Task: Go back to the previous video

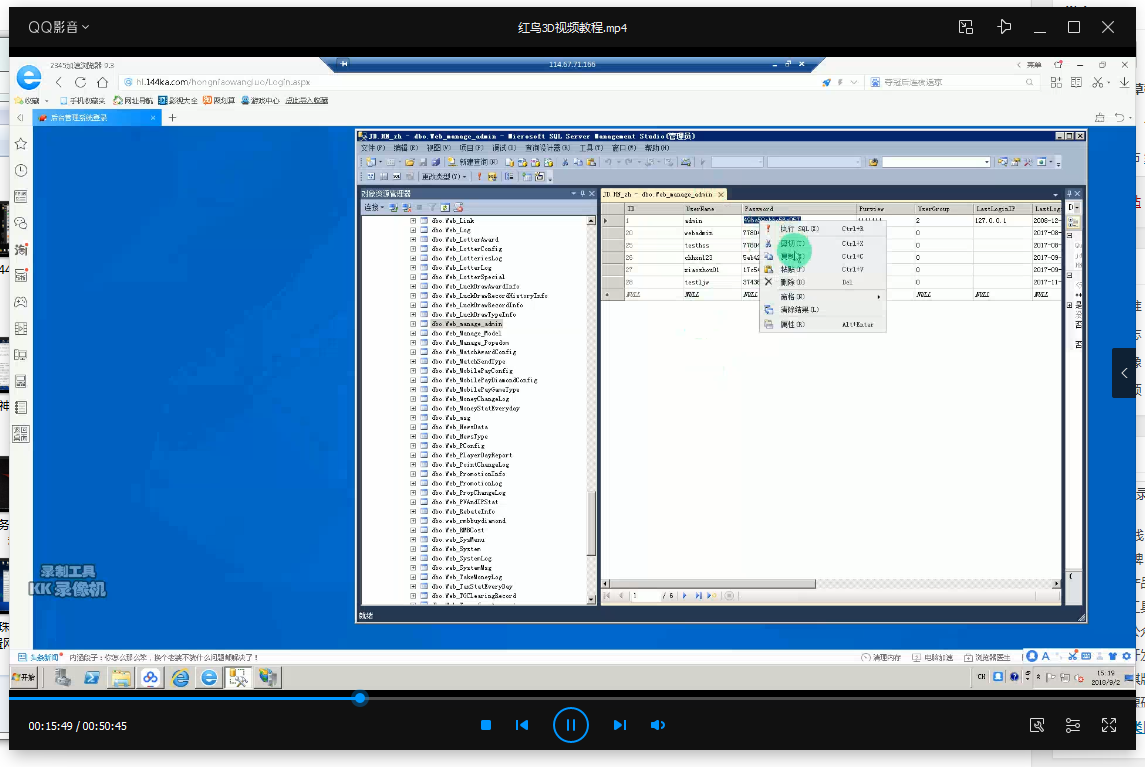Action: [x=521, y=725]
